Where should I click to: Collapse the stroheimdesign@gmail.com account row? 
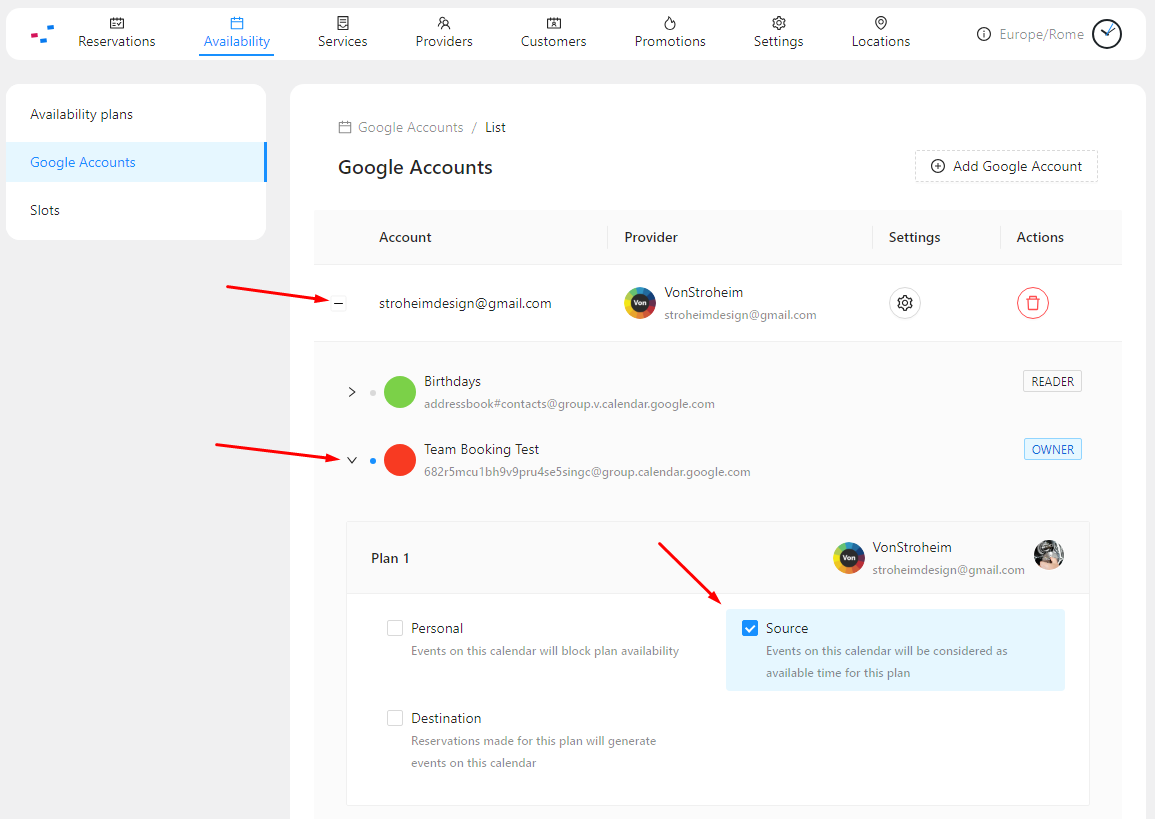(x=339, y=303)
